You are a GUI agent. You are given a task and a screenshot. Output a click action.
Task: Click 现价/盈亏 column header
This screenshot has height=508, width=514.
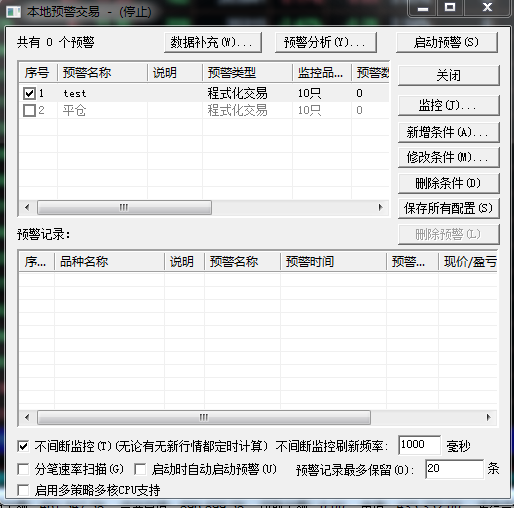[x=468, y=262]
